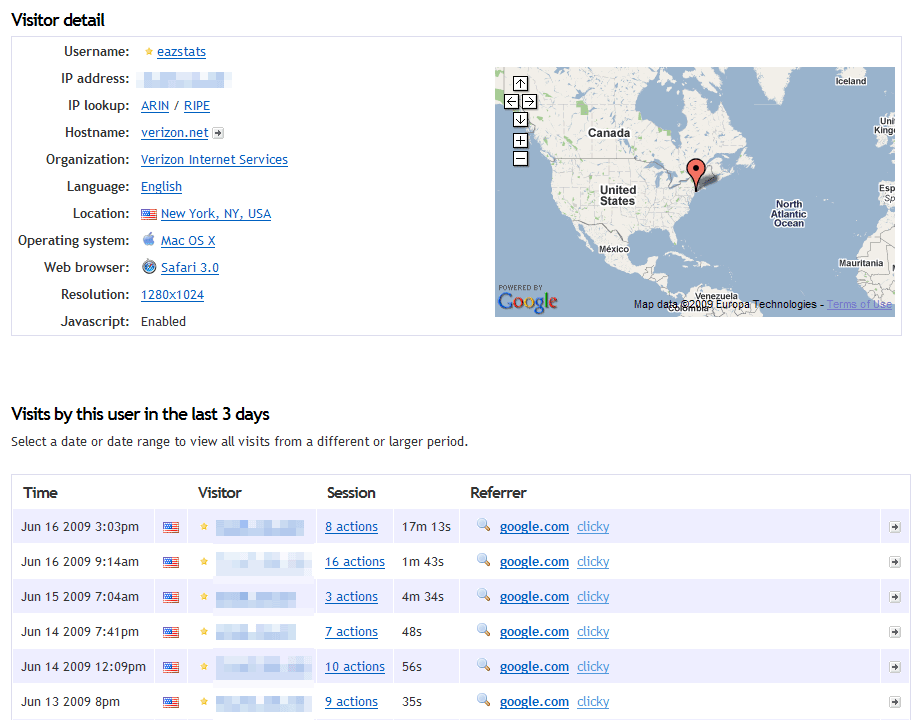Click the 'Jun 15 2009 7:04am' time cell

point(80,596)
